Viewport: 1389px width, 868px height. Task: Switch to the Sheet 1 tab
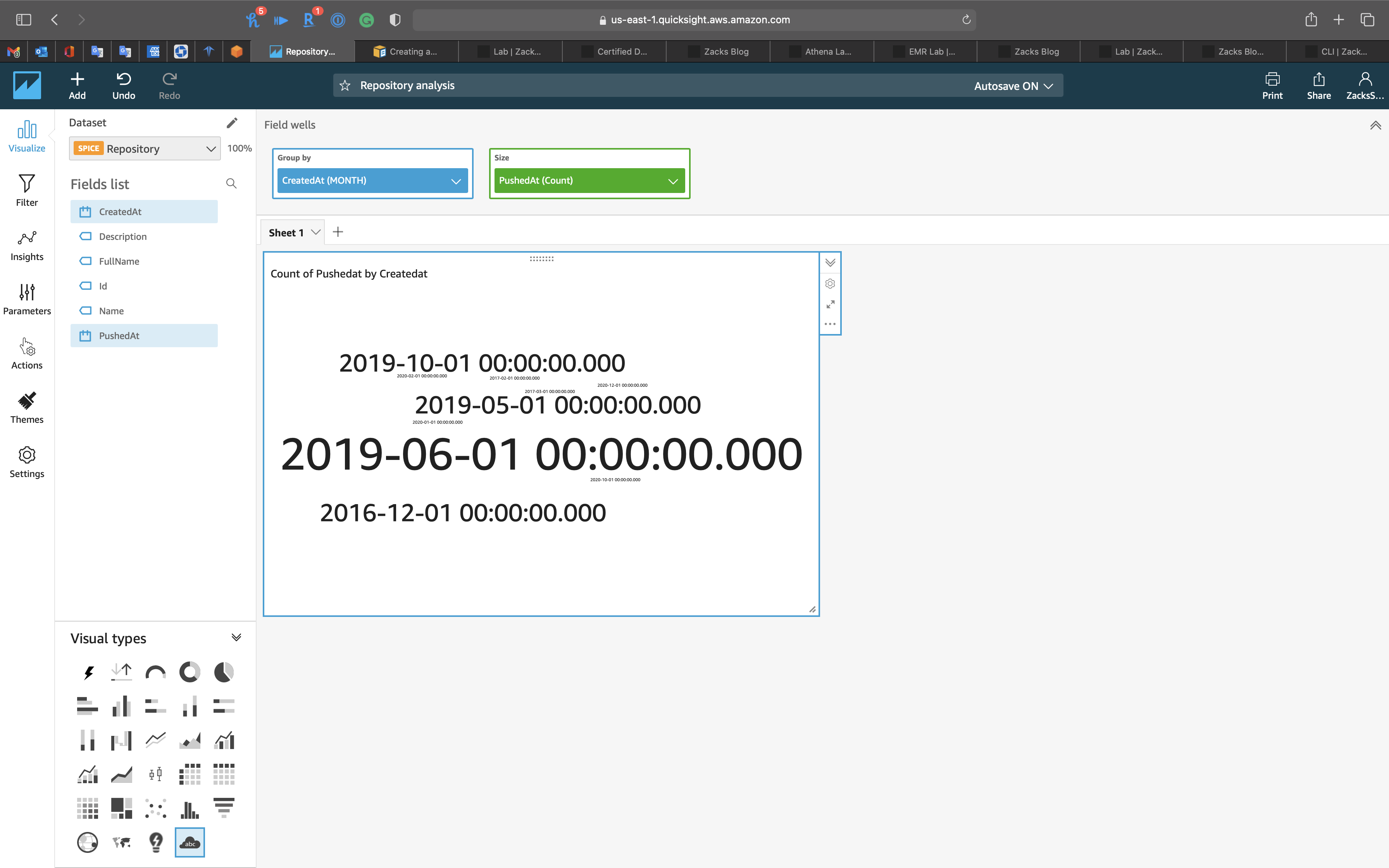click(x=286, y=232)
